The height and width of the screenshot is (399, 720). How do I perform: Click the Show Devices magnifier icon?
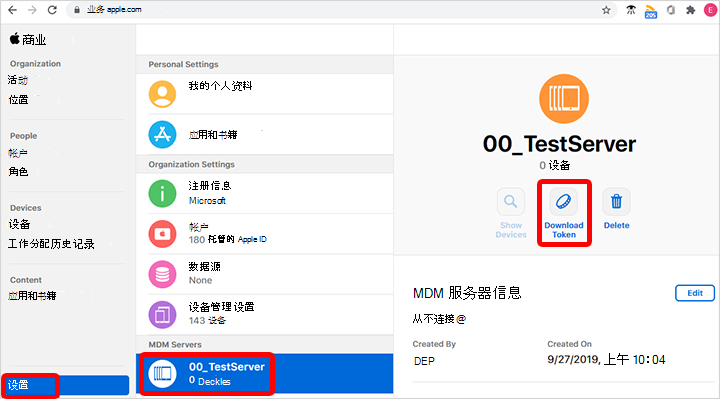click(x=511, y=202)
